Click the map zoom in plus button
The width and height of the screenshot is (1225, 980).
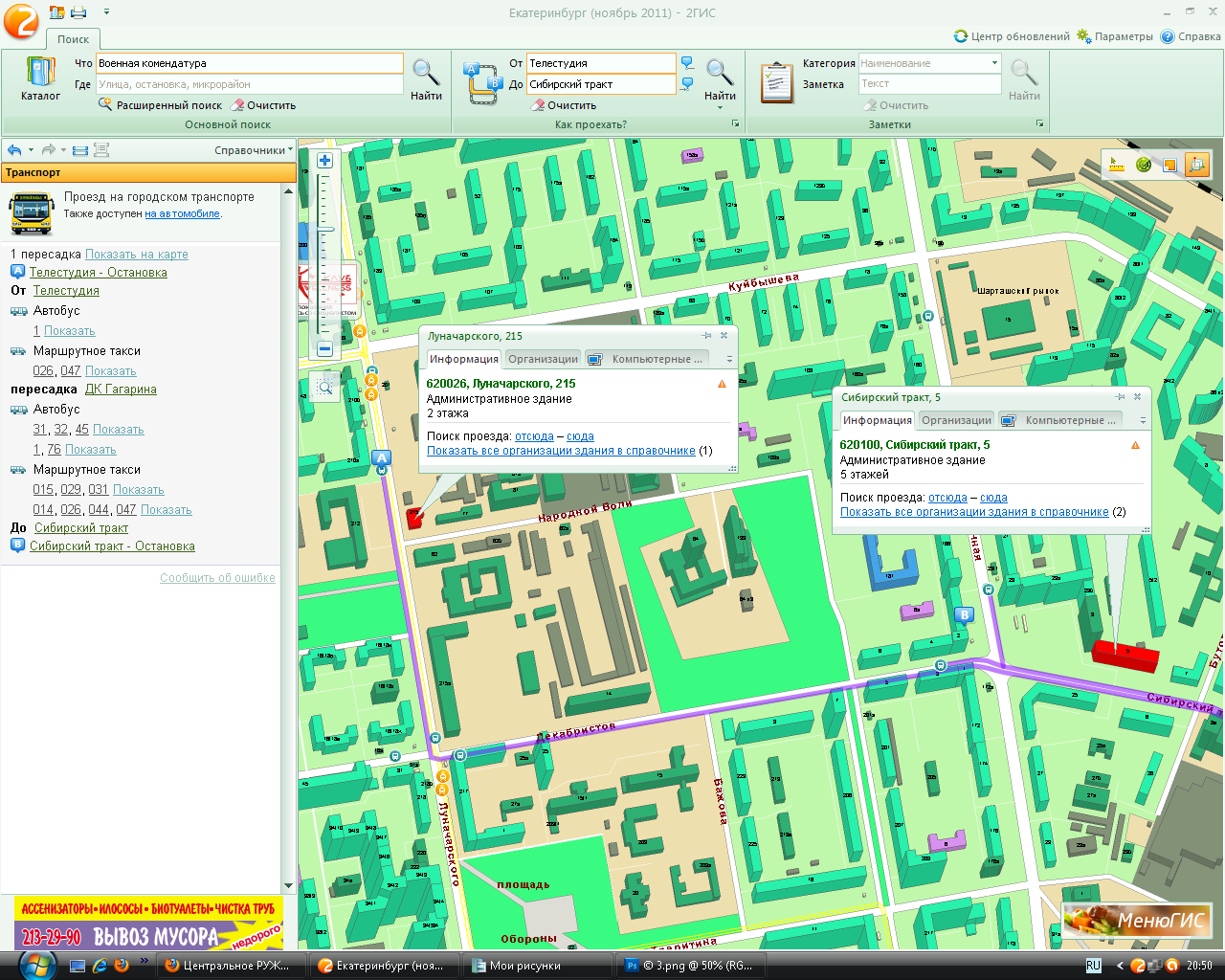click(325, 161)
